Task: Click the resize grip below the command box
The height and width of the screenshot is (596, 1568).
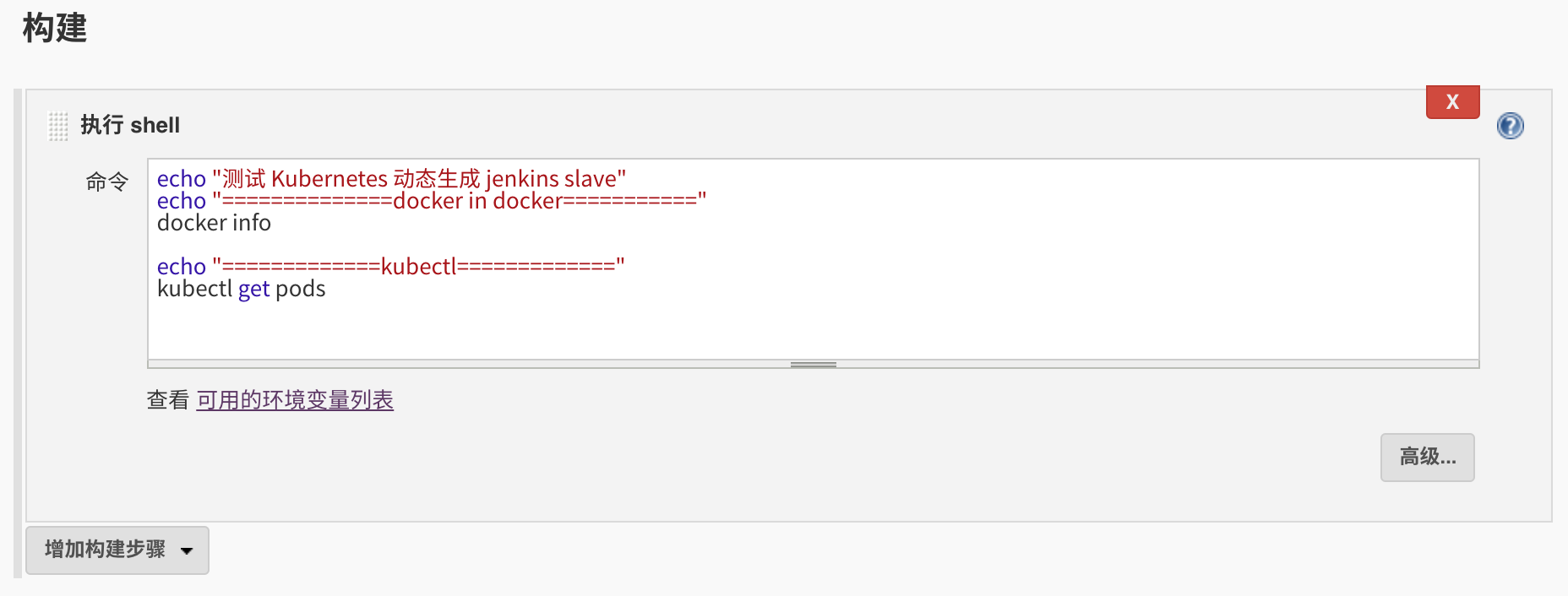Action: pos(813,365)
